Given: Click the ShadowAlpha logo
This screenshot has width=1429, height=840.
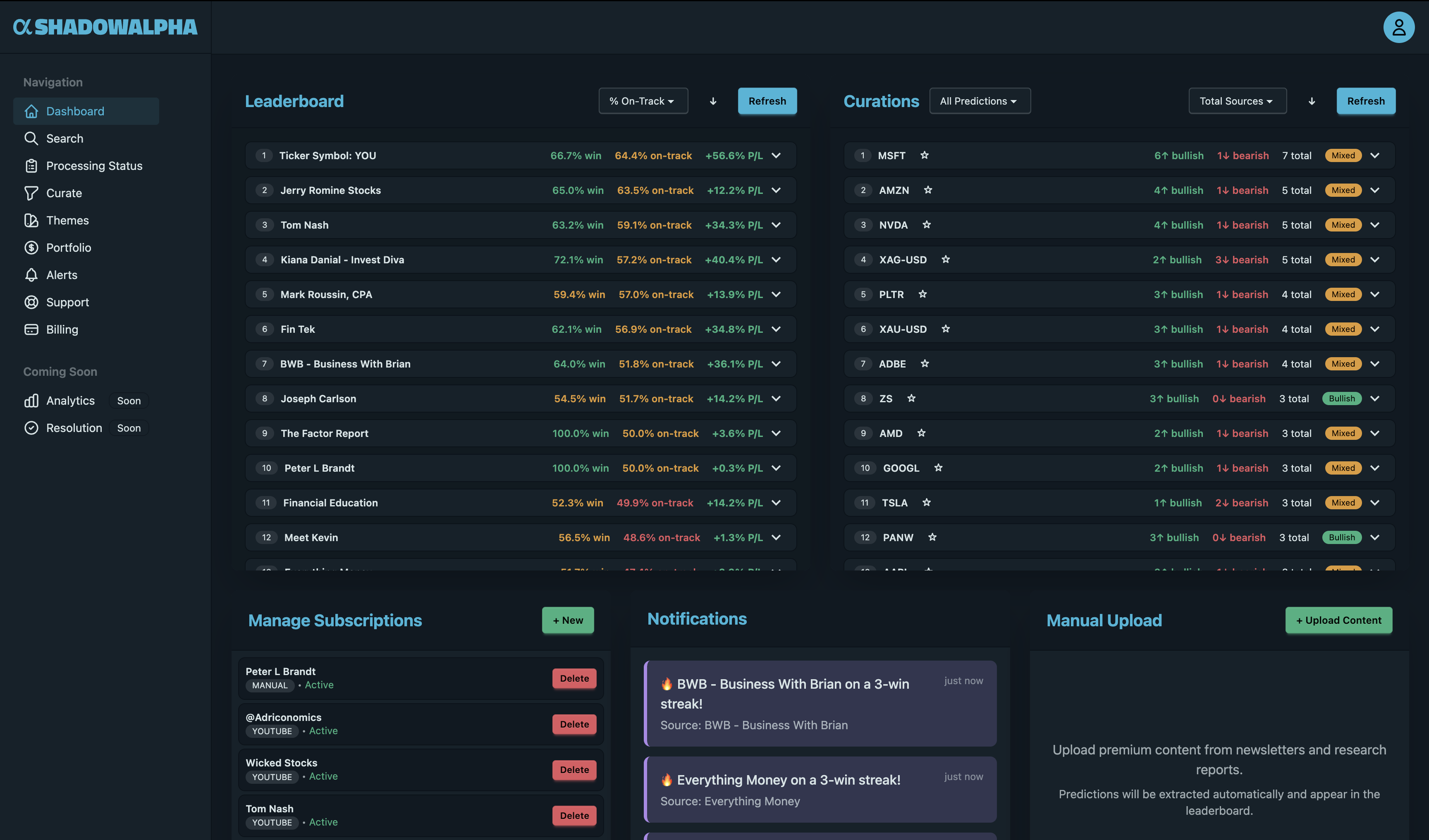Looking at the screenshot, I should (105, 26).
